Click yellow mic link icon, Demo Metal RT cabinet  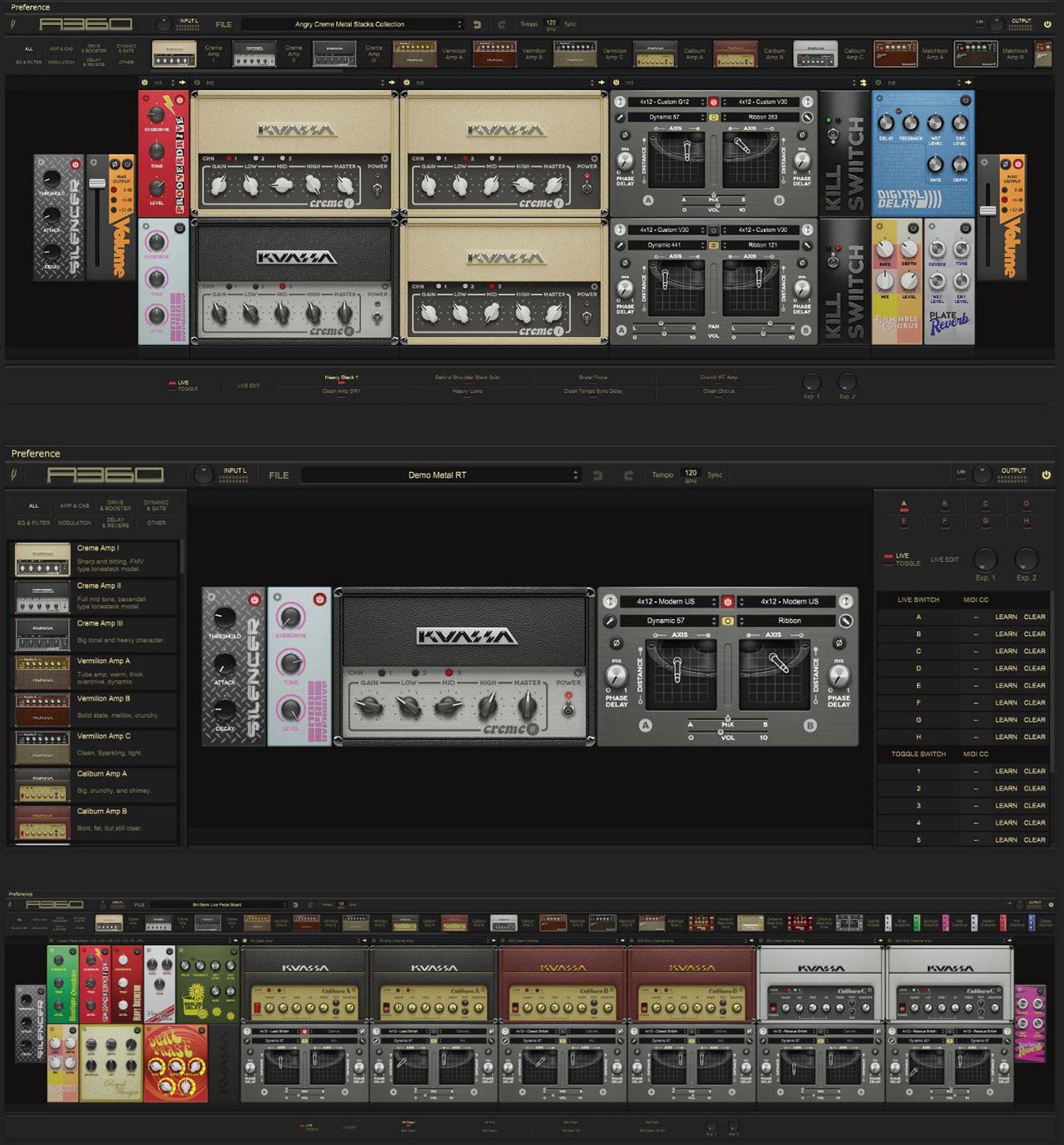pos(728,621)
